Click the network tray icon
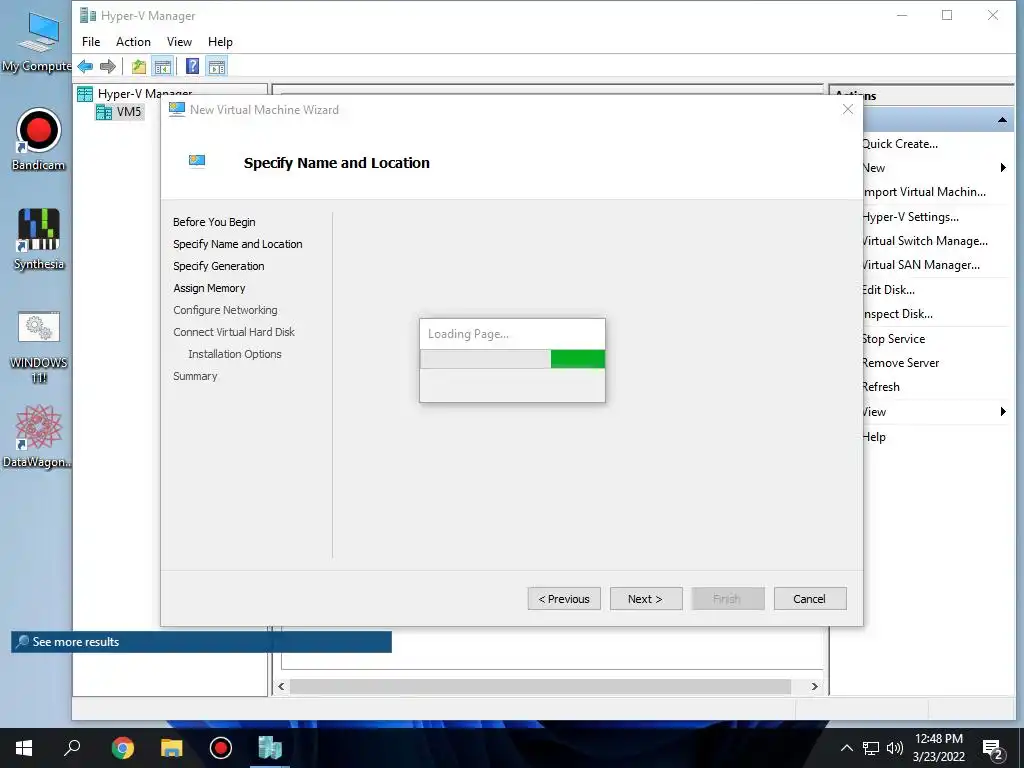The image size is (1024, 768). [x=871, y=748]
